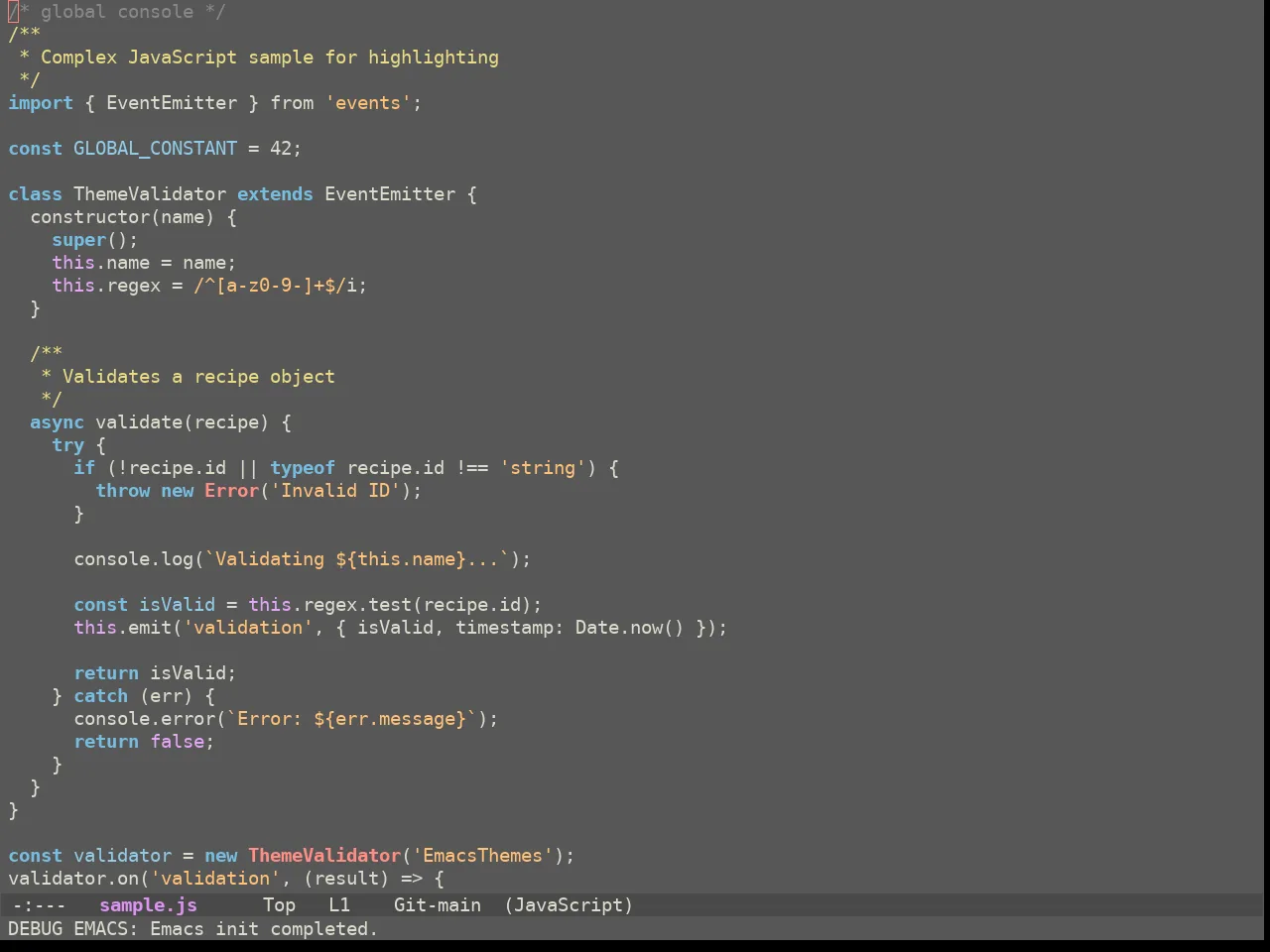
Task: Click the 'throw' keyword
Action: pos(123,491)
